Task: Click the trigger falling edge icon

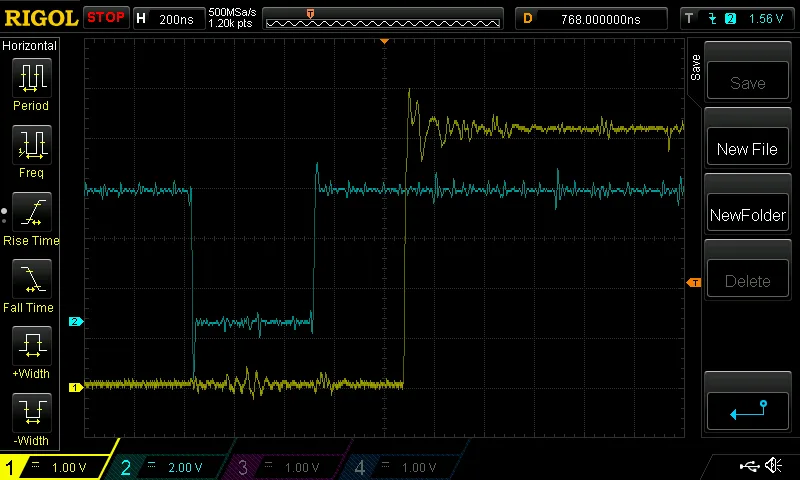Action: coord(712,19)
